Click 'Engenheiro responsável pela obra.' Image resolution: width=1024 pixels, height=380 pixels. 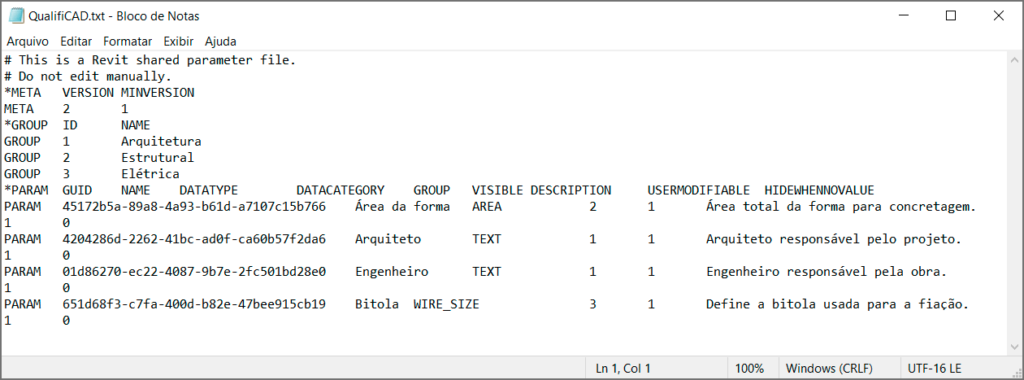click(826, 272)
